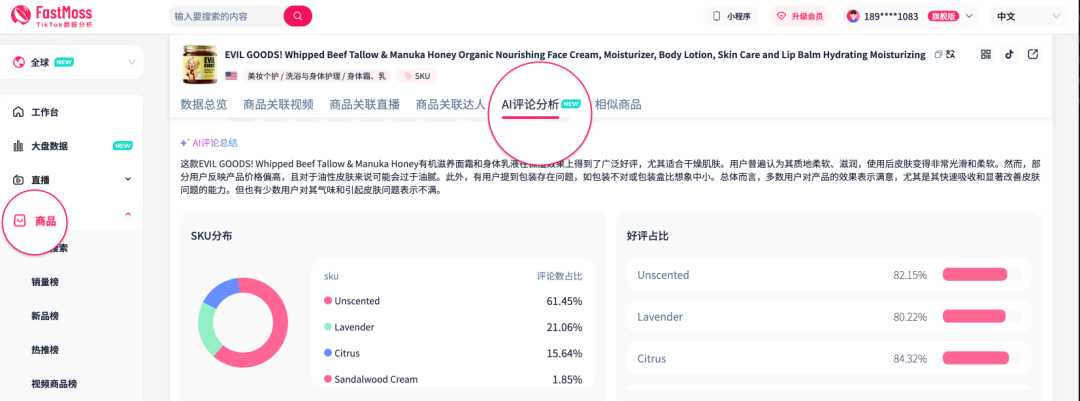Click the SKU tag icon
Viewport: 1080px width, 401px height.
(408, 76)
